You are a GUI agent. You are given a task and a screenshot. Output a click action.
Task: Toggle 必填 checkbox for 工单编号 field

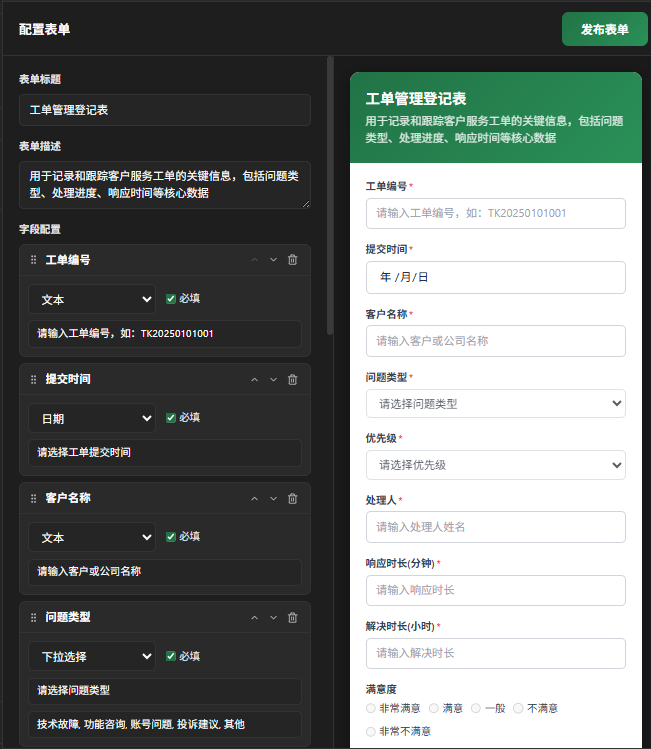click(171, 299)
